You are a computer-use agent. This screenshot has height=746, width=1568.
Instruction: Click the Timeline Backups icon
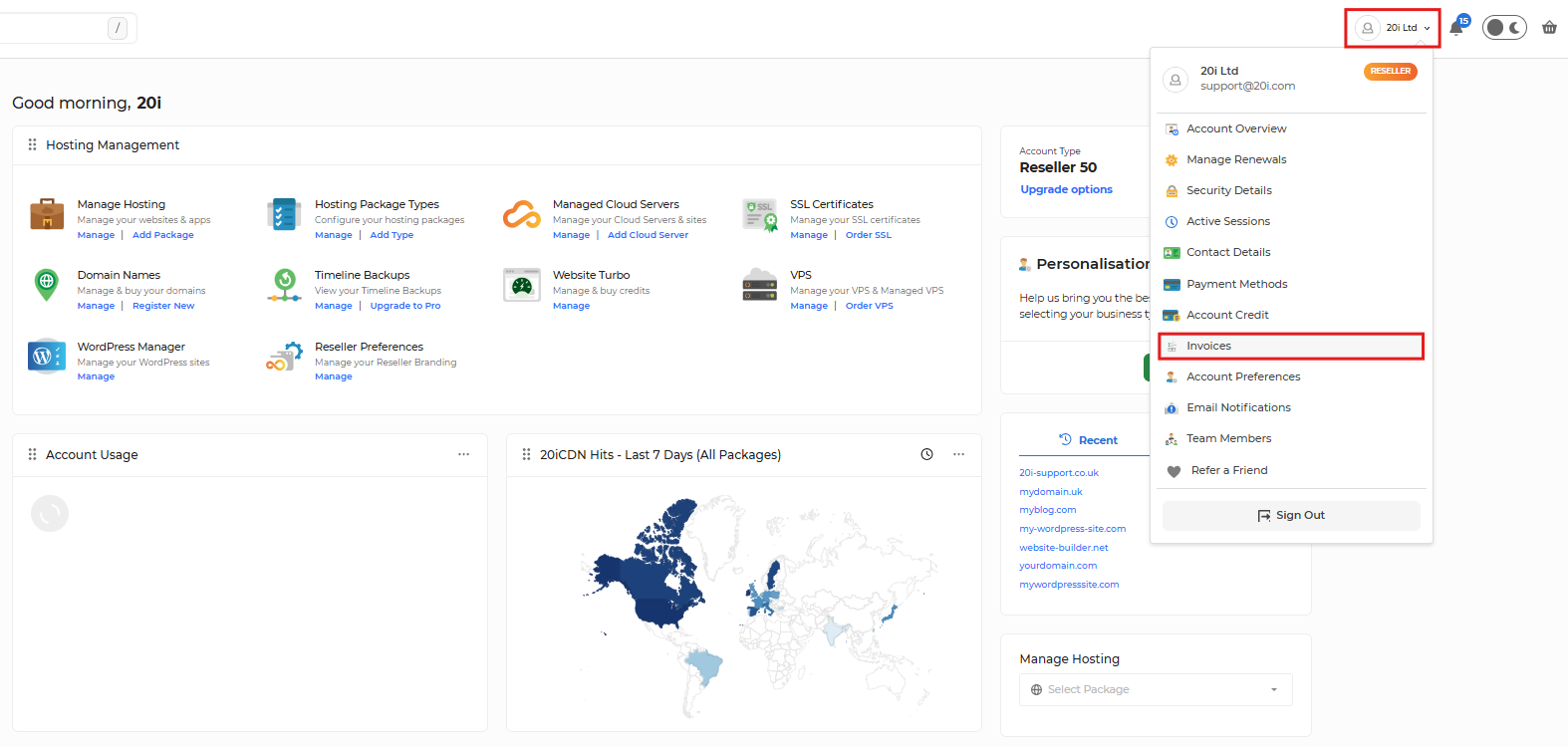284,285
